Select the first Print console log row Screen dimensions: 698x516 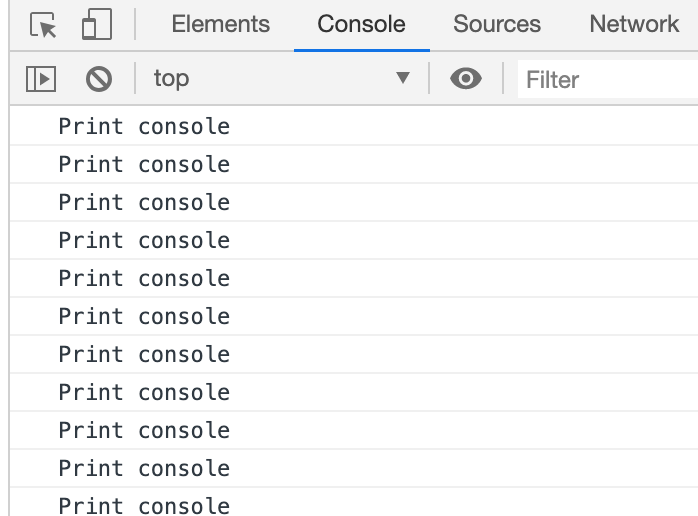(354, 126)
